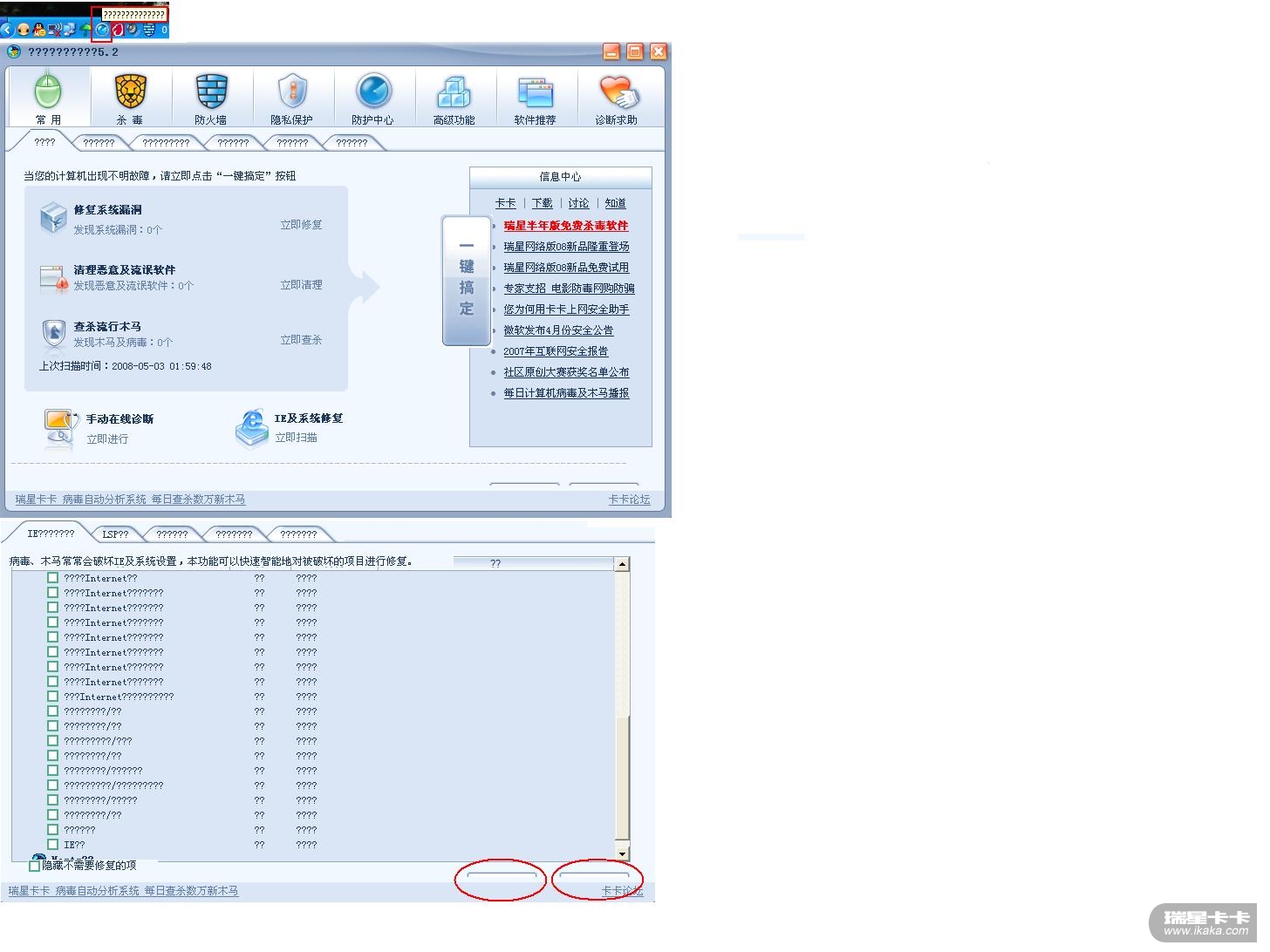Viewport: 1270px width, 952px height.
Task: Click the 立即清理 link
Action: [301, 285]
